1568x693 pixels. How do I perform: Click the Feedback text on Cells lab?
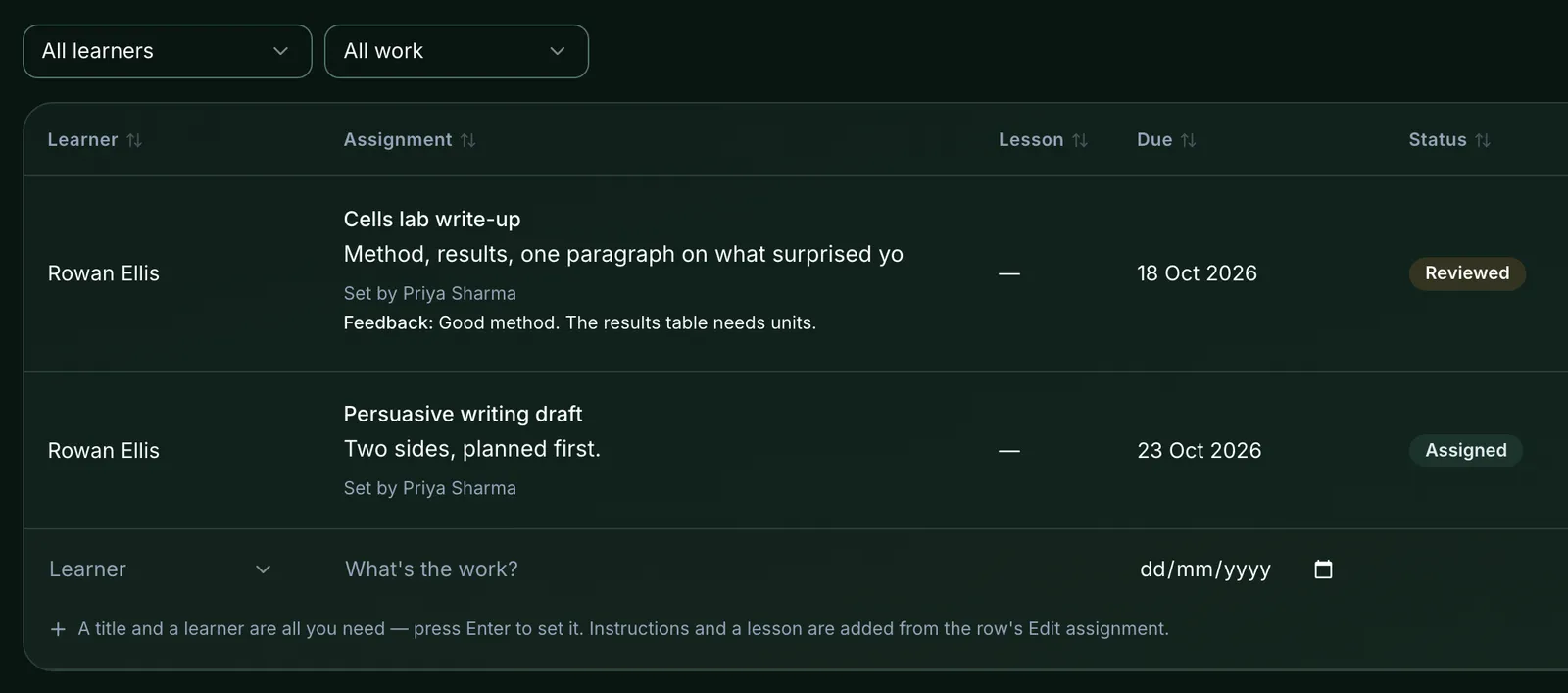tap(580, 322)
